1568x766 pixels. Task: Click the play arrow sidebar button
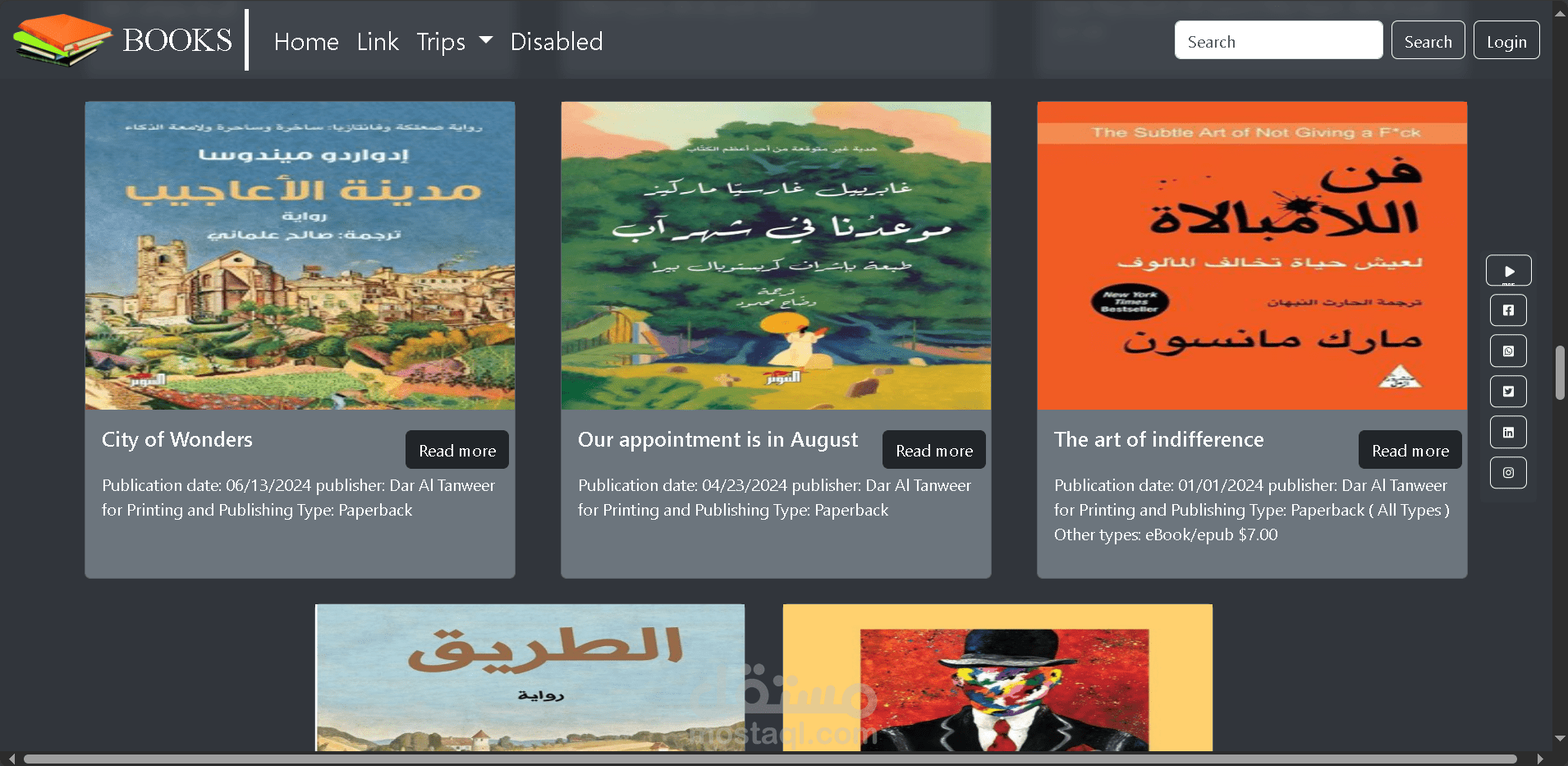[1508, 270]
